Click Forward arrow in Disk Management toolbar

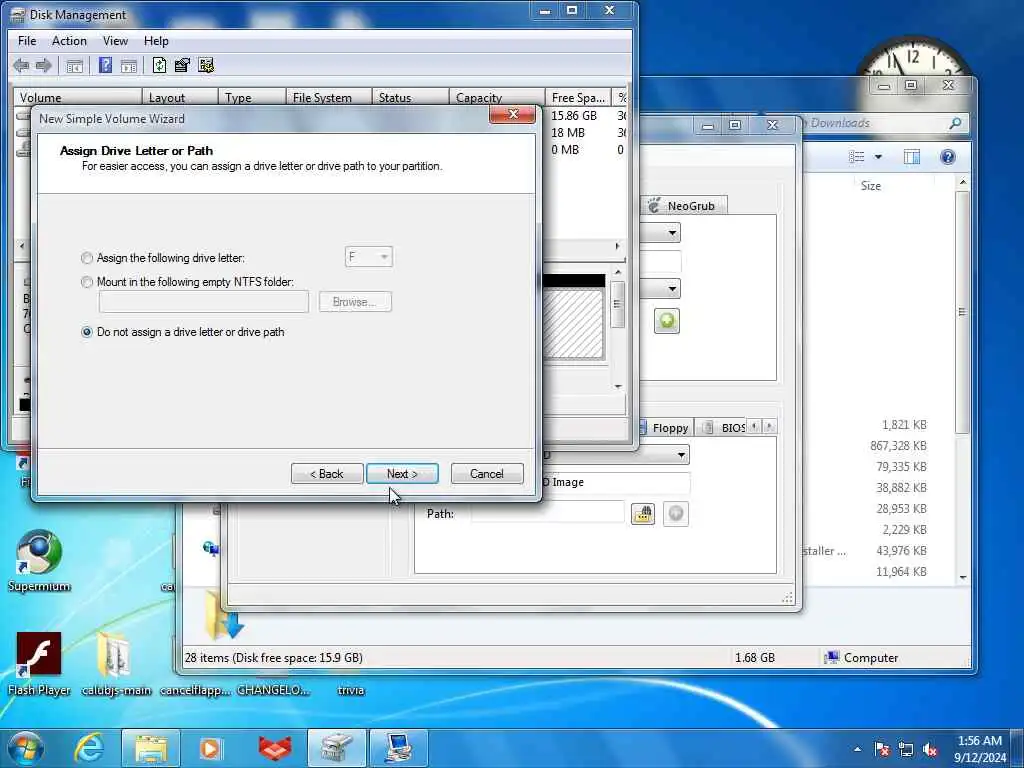click(44, 65)
